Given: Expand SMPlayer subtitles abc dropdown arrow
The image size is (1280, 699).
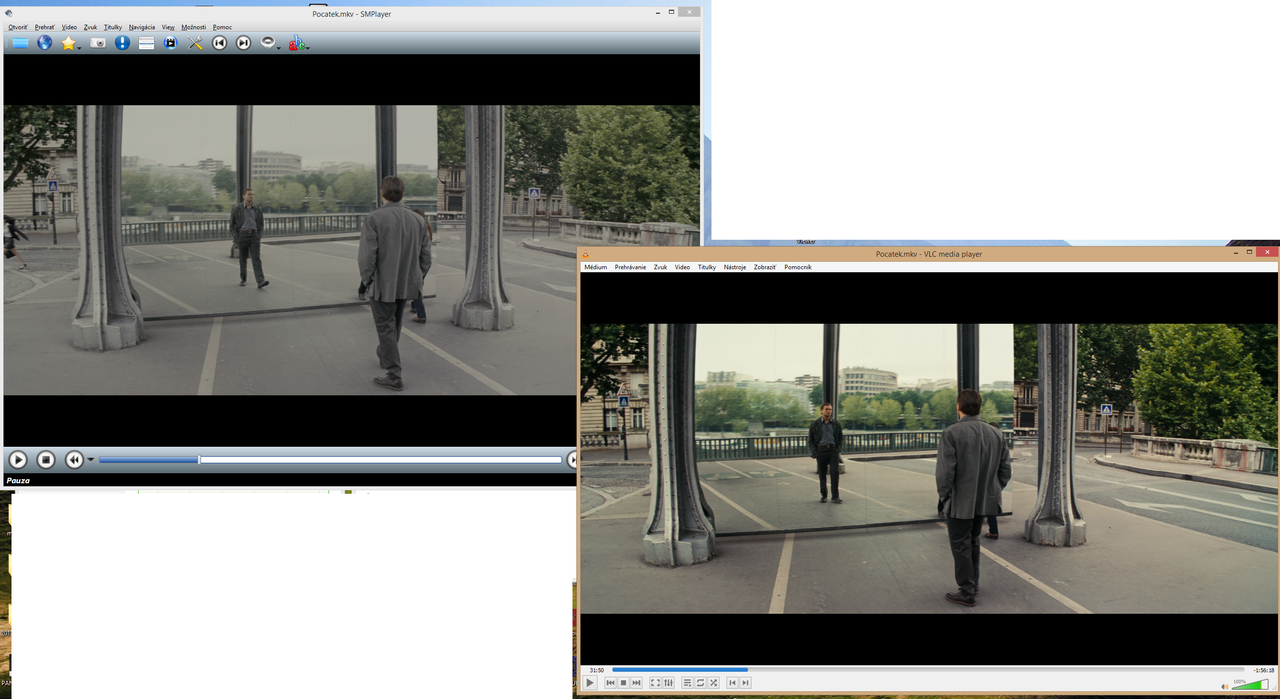Looking at the screenshot, I should point(308,46).
